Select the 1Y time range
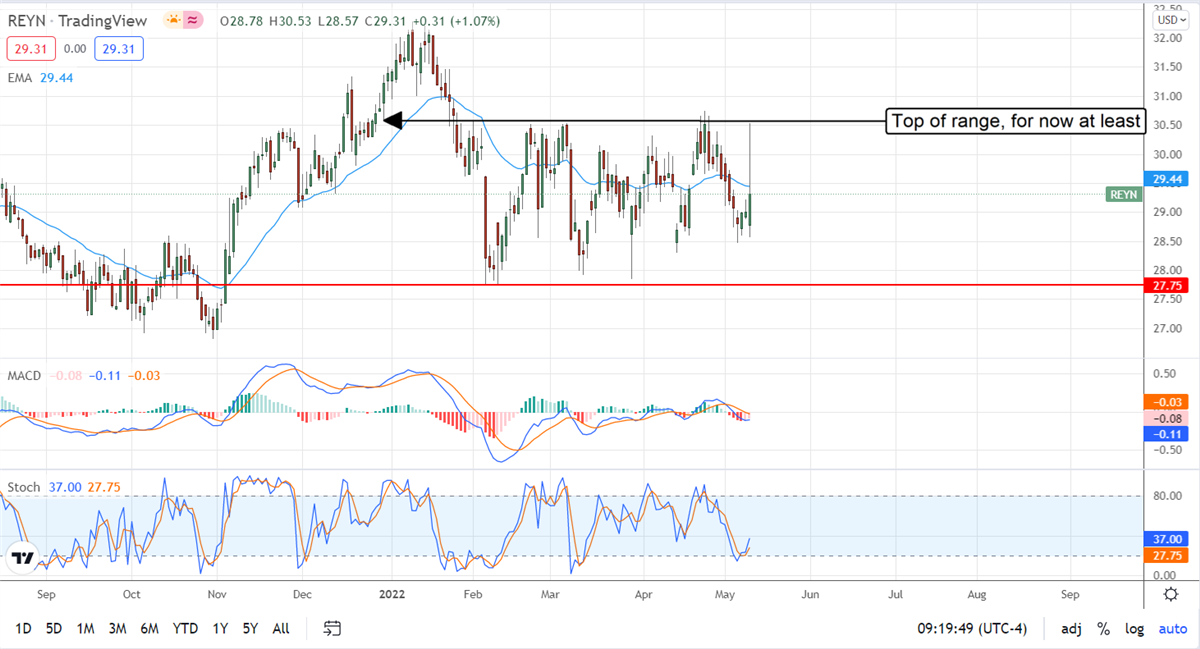1200x649 pixels. tap(219, 629)
